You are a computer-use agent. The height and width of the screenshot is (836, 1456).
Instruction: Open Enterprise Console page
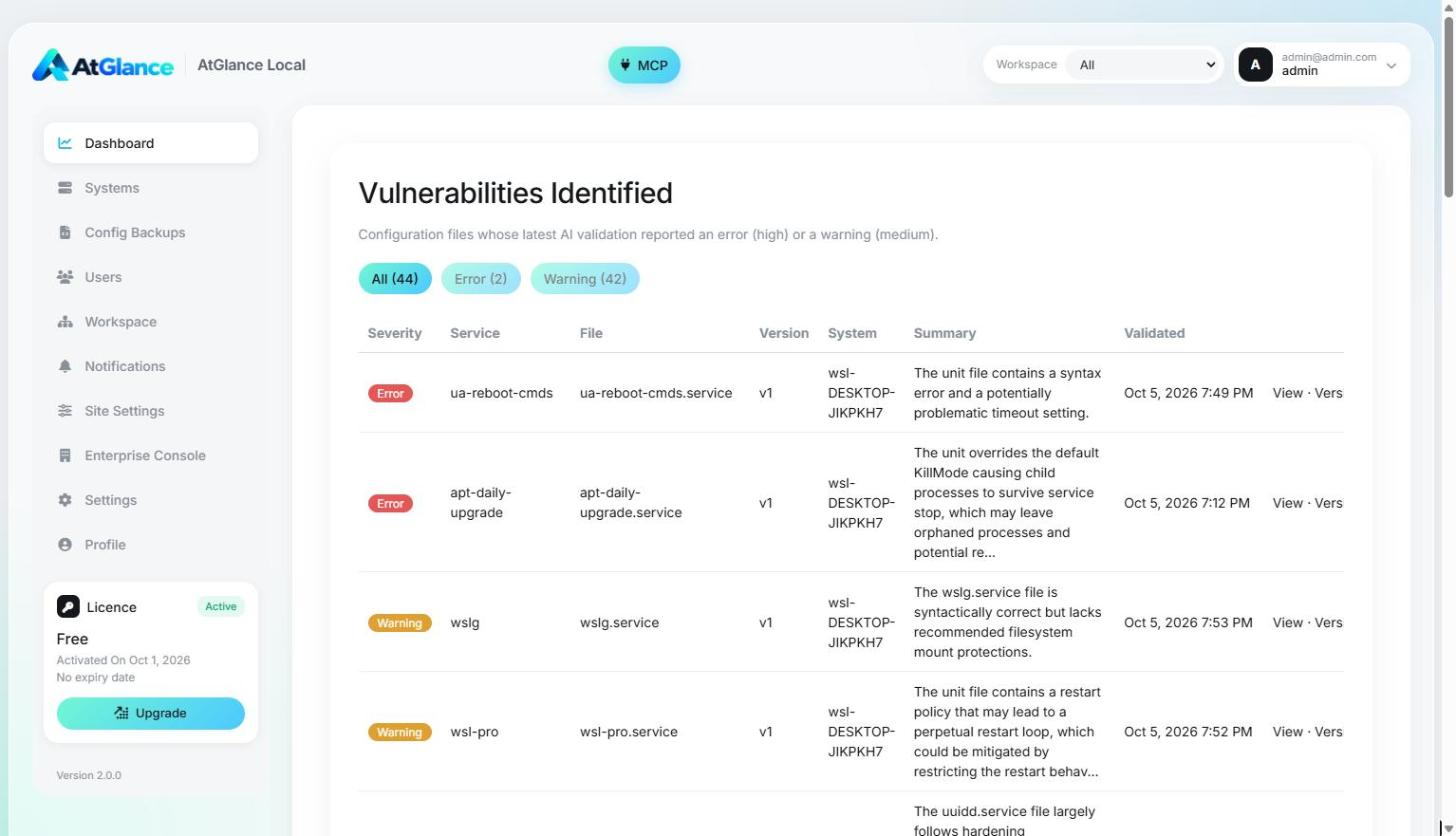click(151, 455)
